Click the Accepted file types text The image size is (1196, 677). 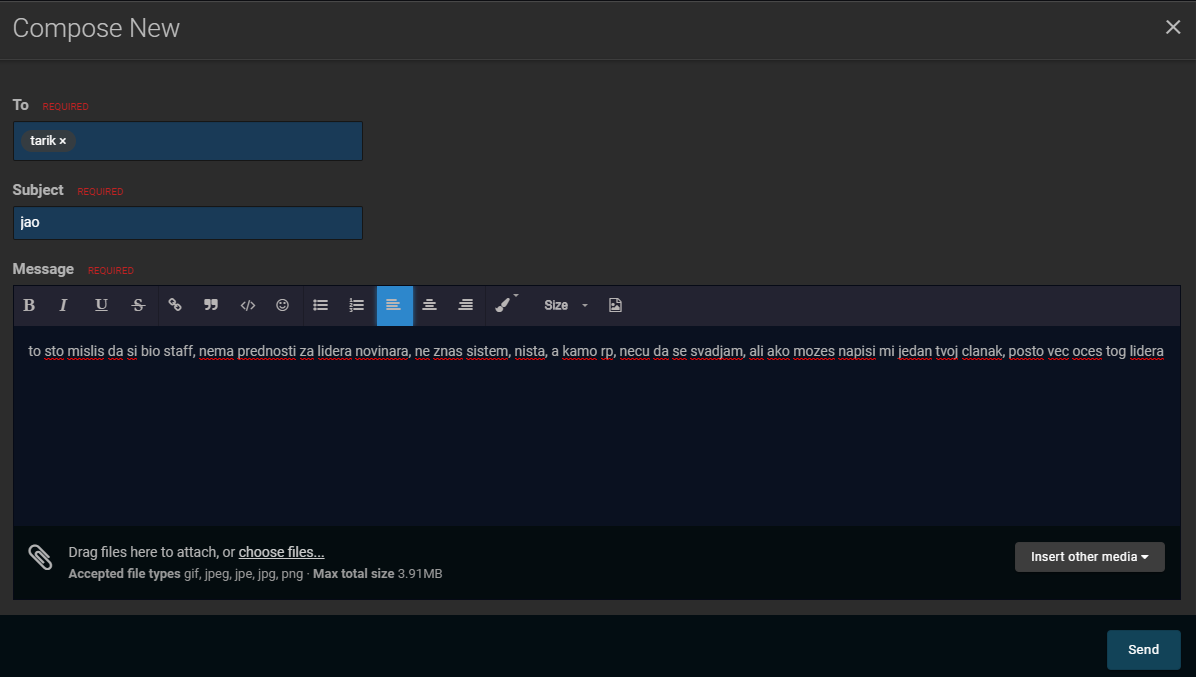tap(124, 574)
